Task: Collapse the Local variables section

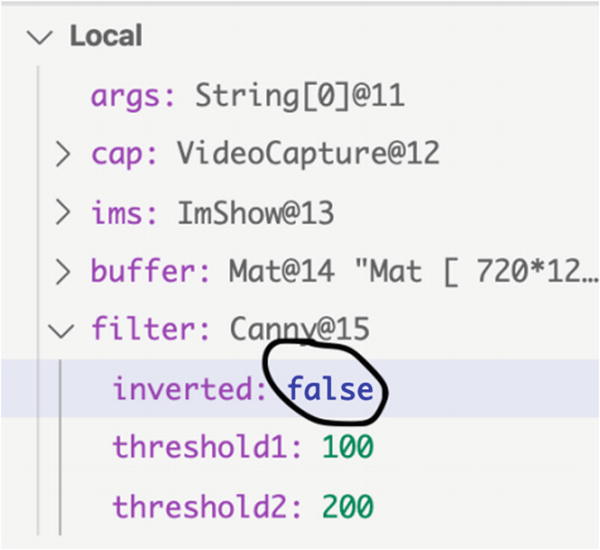Action: click(40, 38)
